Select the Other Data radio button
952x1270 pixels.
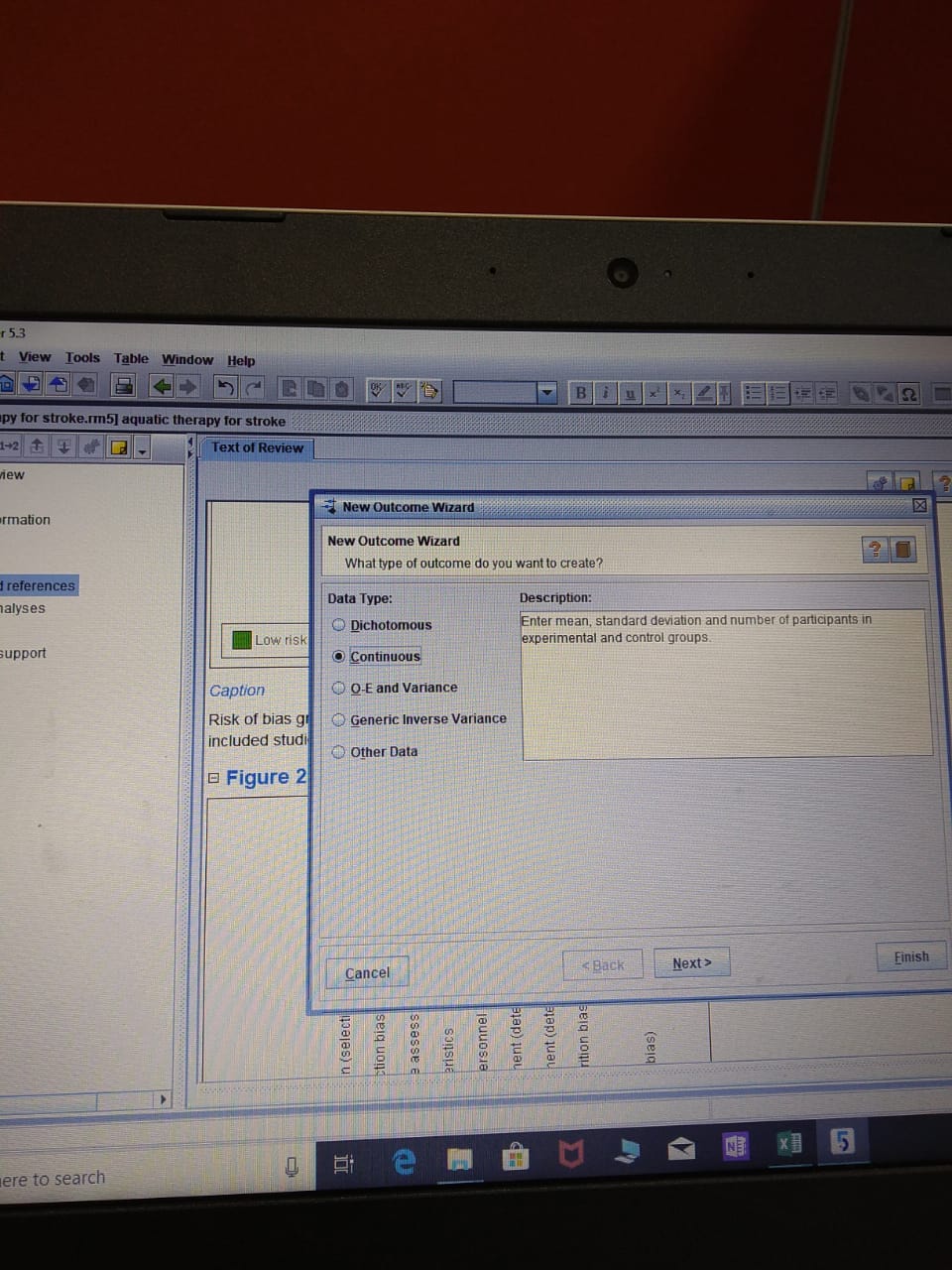click(x=339, y=751)
